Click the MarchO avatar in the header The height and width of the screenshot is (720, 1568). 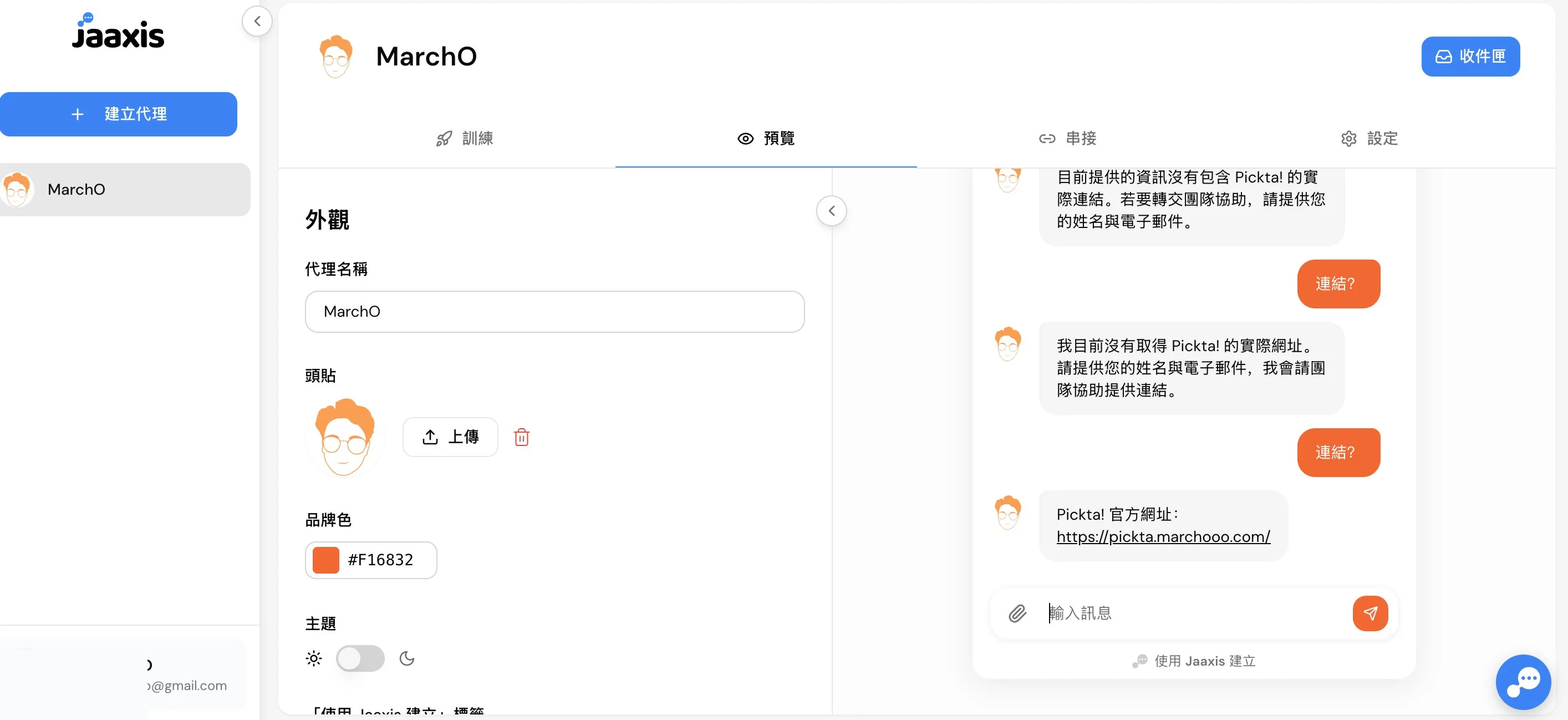335,57
